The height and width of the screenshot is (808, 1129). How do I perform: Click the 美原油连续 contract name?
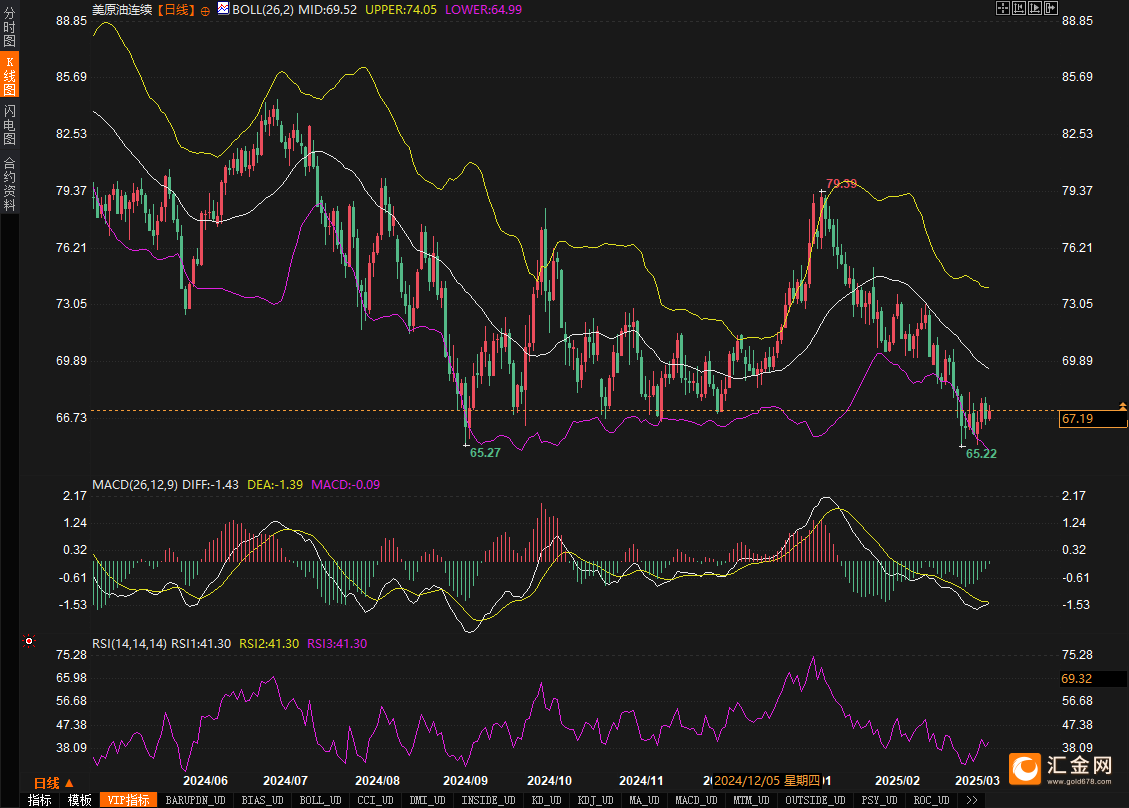coord(122,10)
